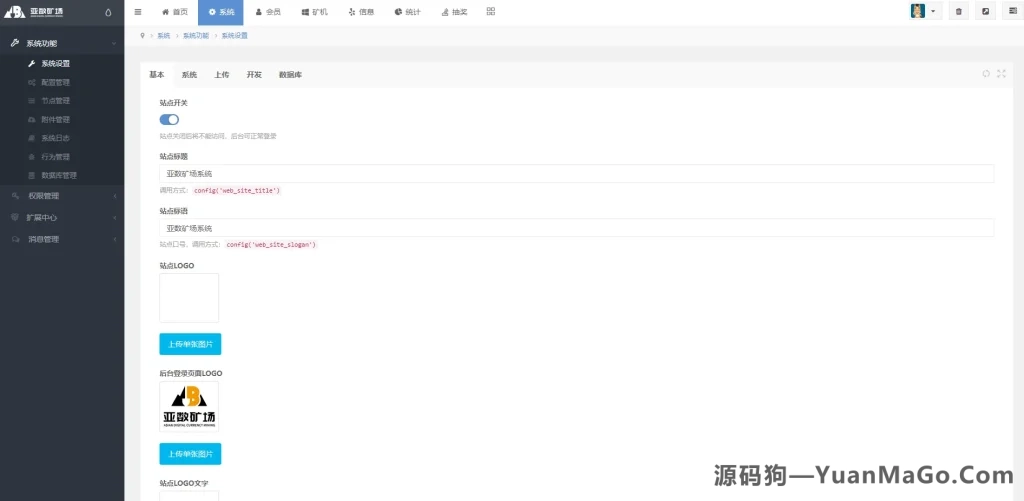Switch to the 开发 settings tab

tap(254, 74)
